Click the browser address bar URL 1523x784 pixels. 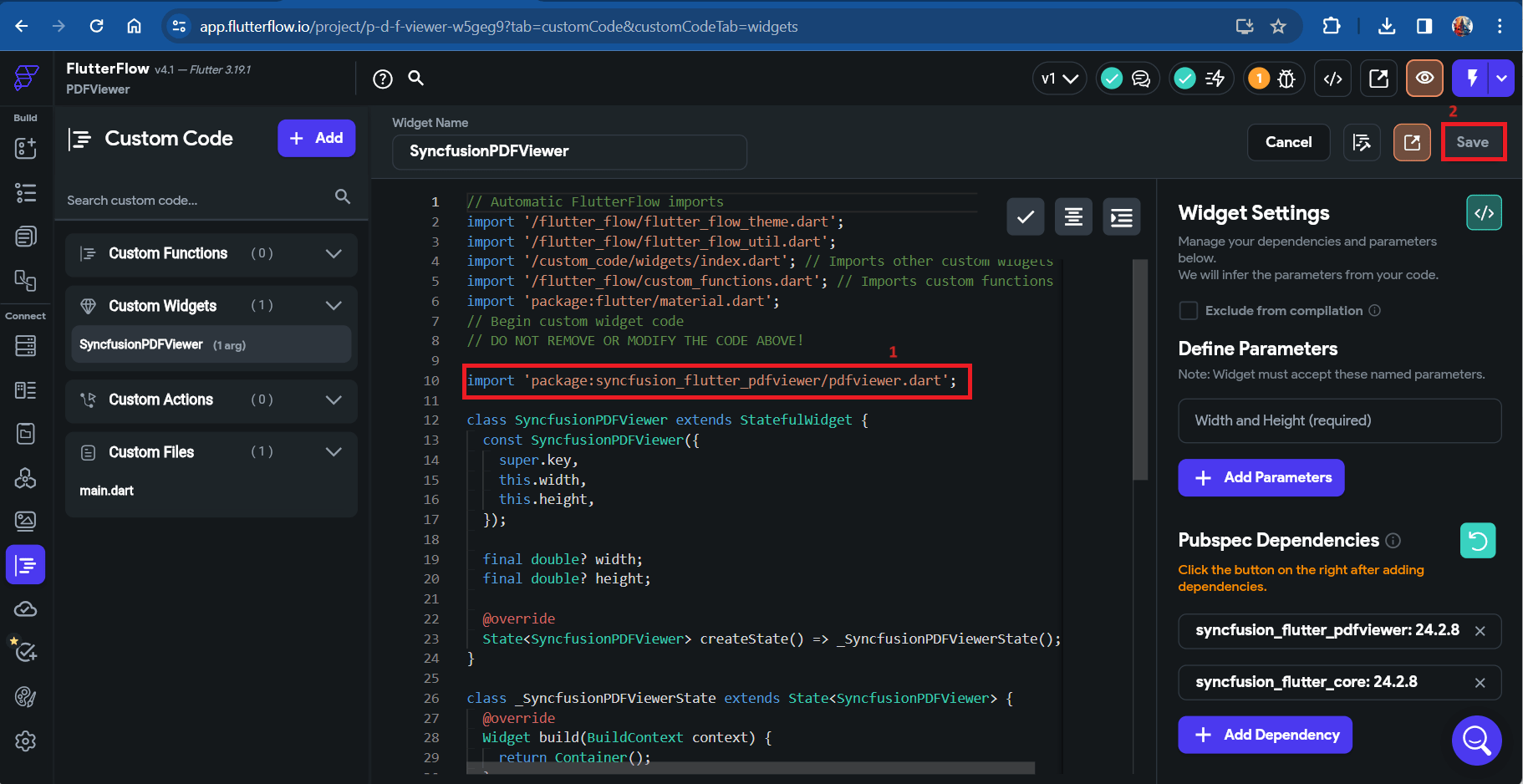point(499,27)
